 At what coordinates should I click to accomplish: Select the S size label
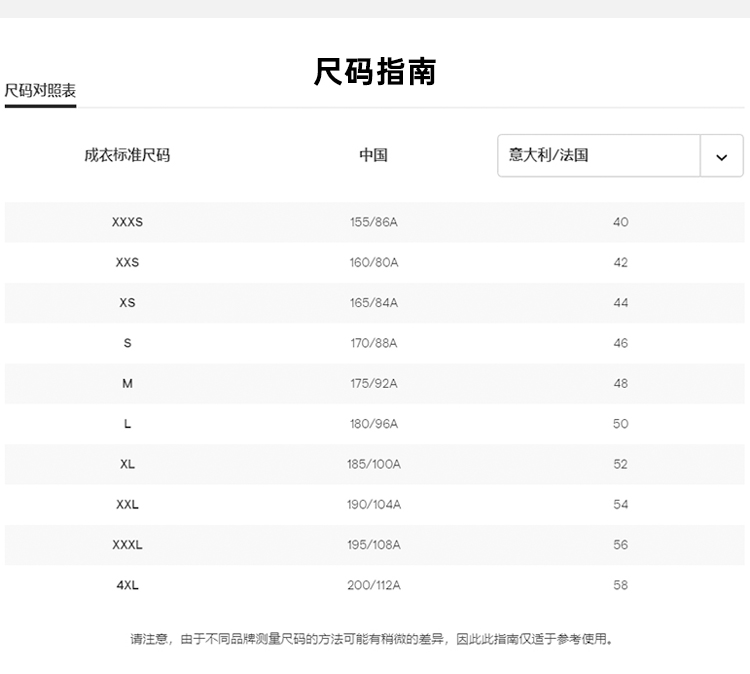coord(127,343)
